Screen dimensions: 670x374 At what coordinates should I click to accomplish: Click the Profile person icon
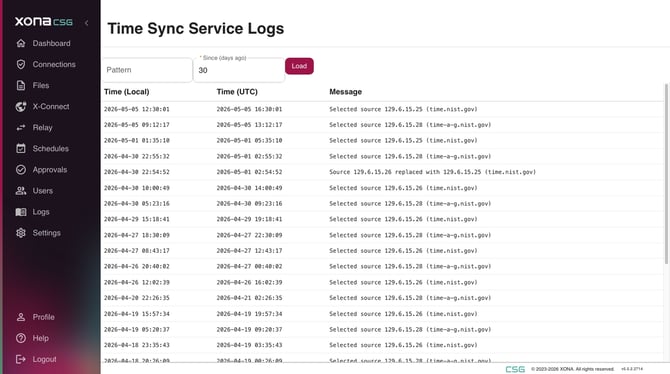pos(21,317)
